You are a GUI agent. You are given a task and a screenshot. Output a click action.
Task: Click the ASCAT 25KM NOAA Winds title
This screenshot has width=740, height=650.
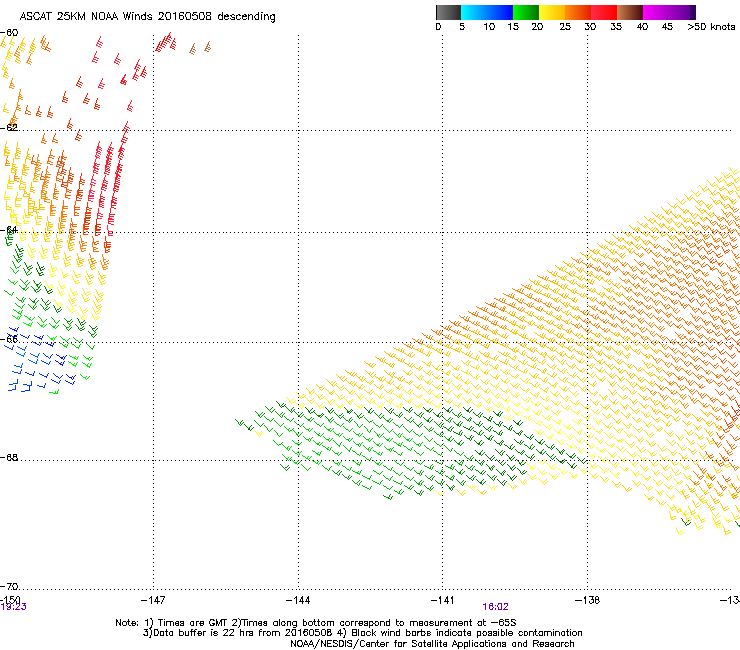pos(147,17)
